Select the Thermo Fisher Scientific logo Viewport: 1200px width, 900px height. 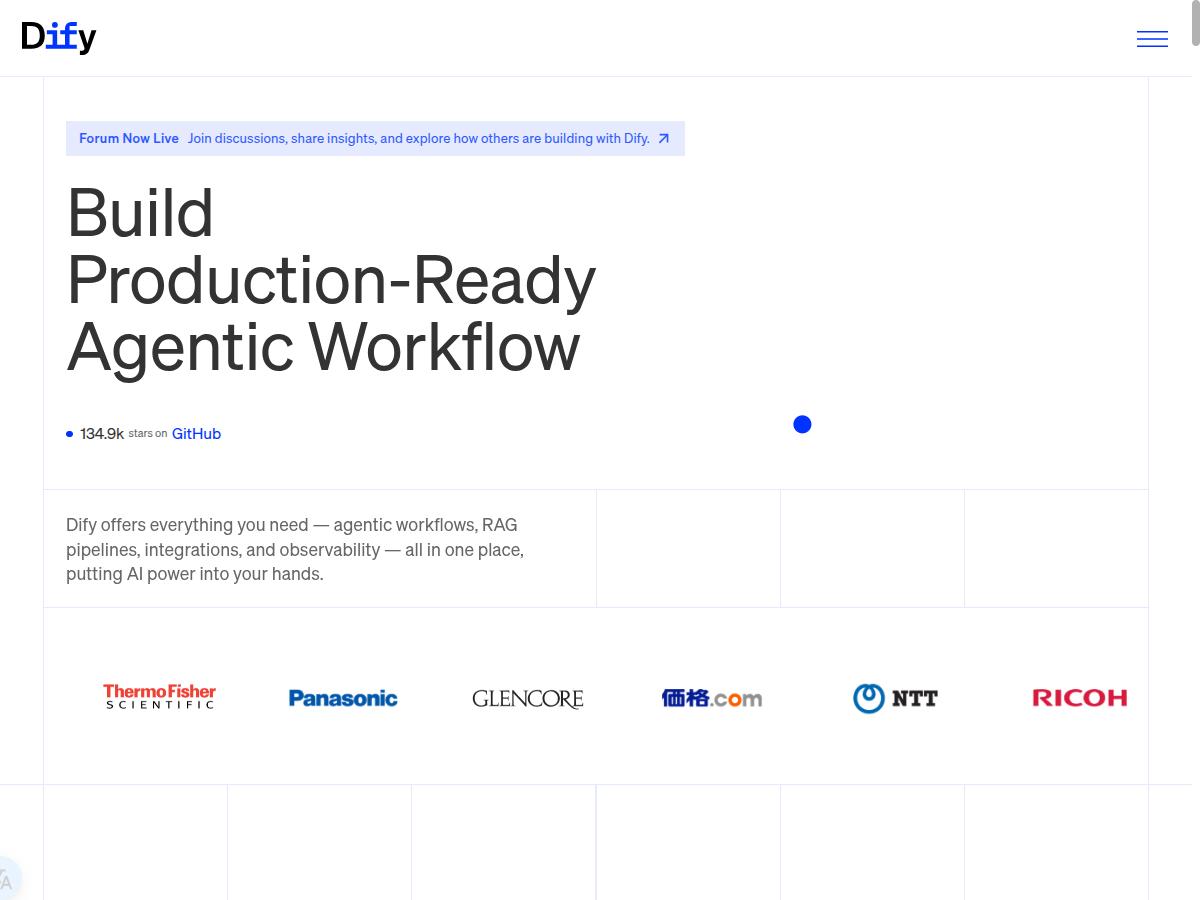160,697
